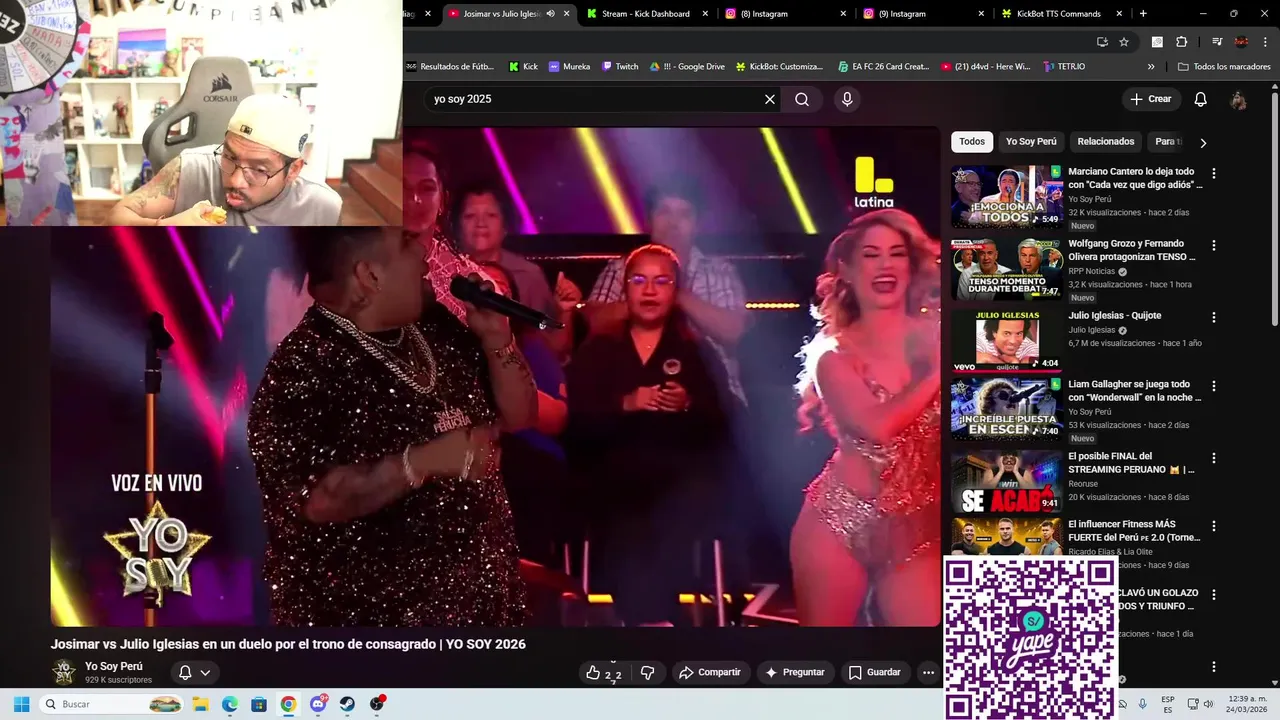Open the YouTube account avatar menu
Viewport: 1280px width, 720px height.
1238,100
